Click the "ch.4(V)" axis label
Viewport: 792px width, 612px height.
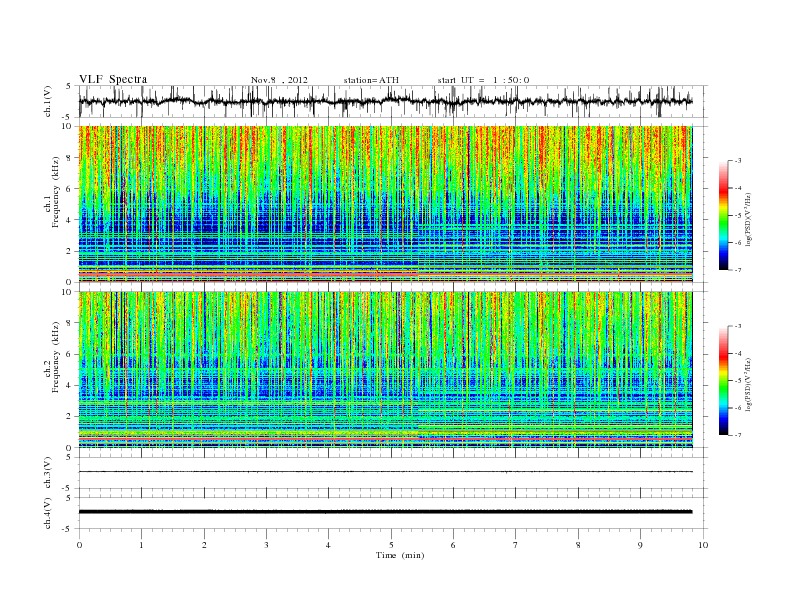click(48, 513)
